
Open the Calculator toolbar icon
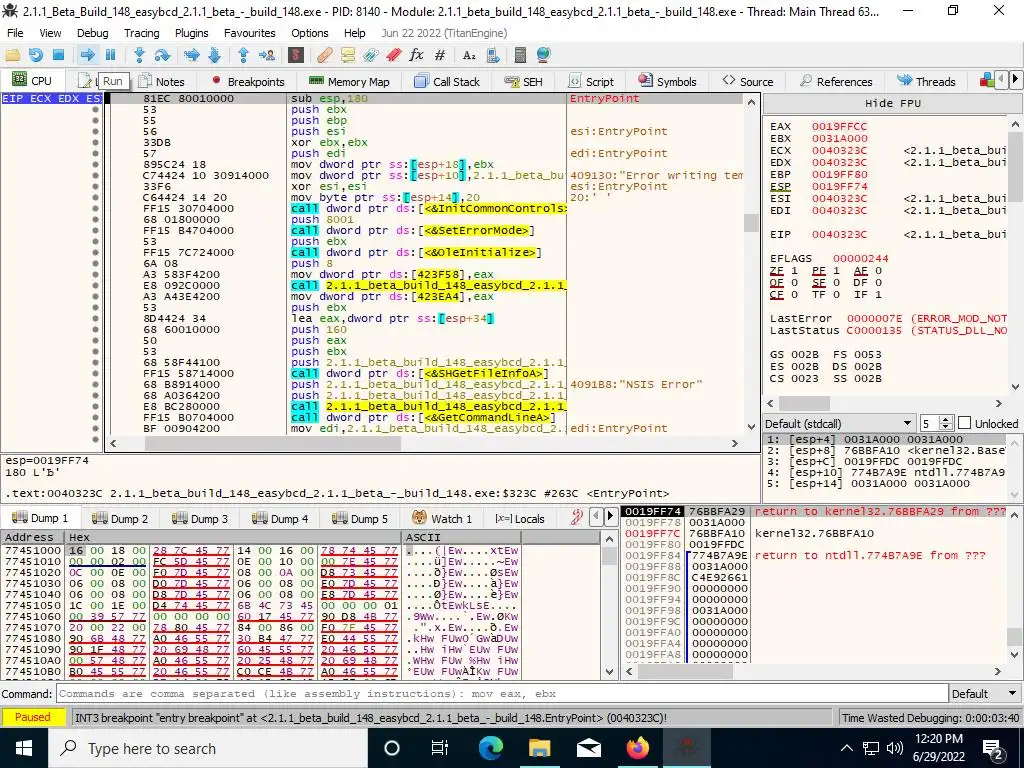tap(520, 56)
